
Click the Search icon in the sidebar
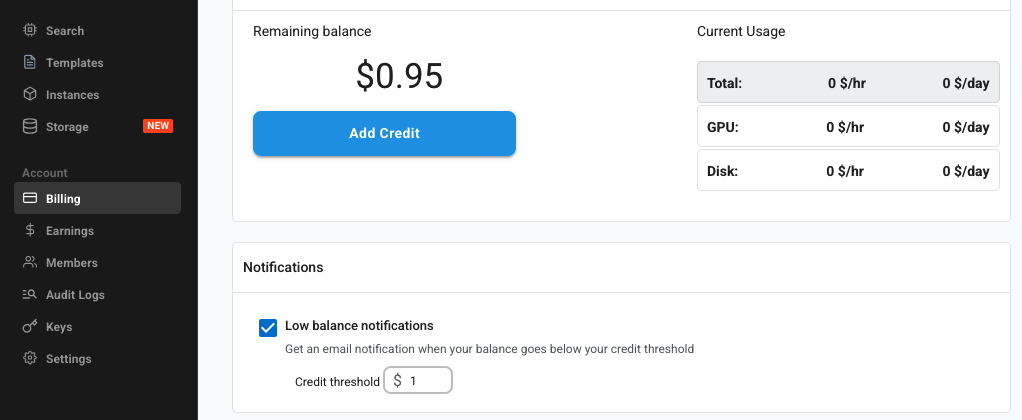[x=30, y=31]
